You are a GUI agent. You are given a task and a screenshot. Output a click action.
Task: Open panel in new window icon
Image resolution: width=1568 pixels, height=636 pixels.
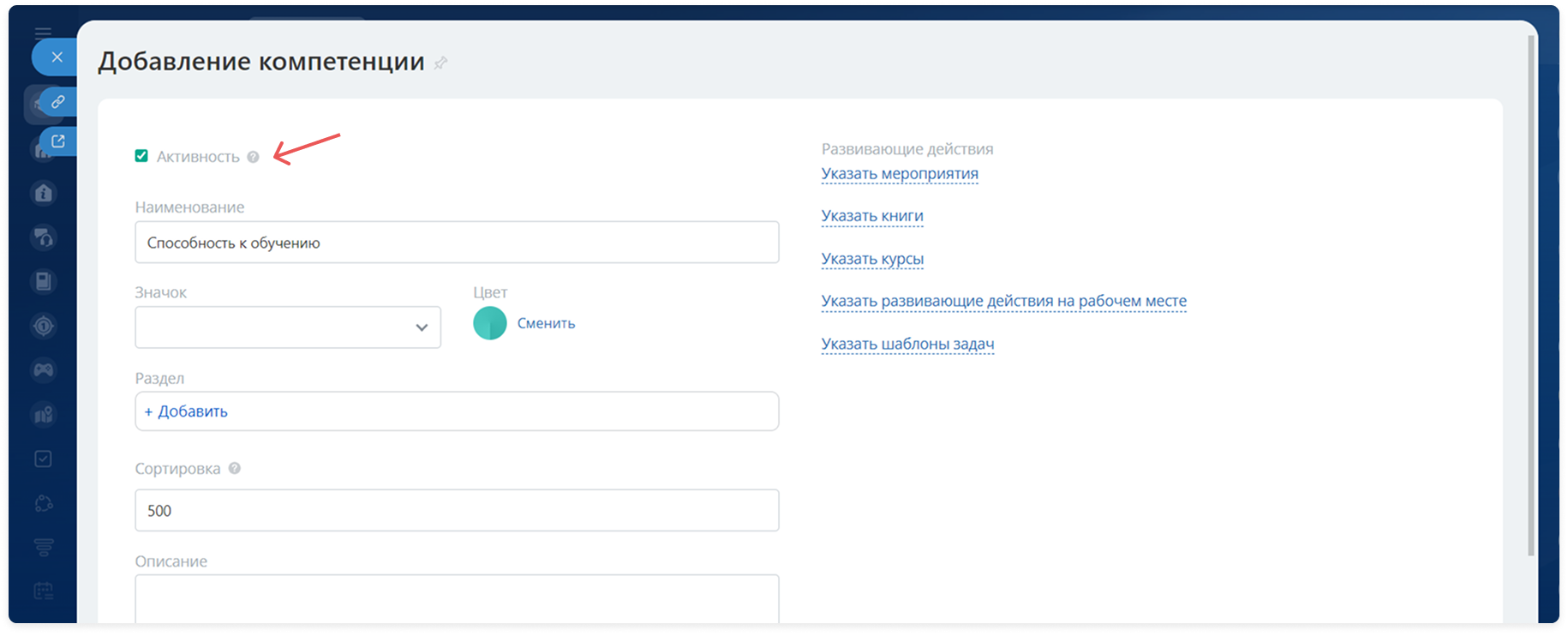point(57,141)
